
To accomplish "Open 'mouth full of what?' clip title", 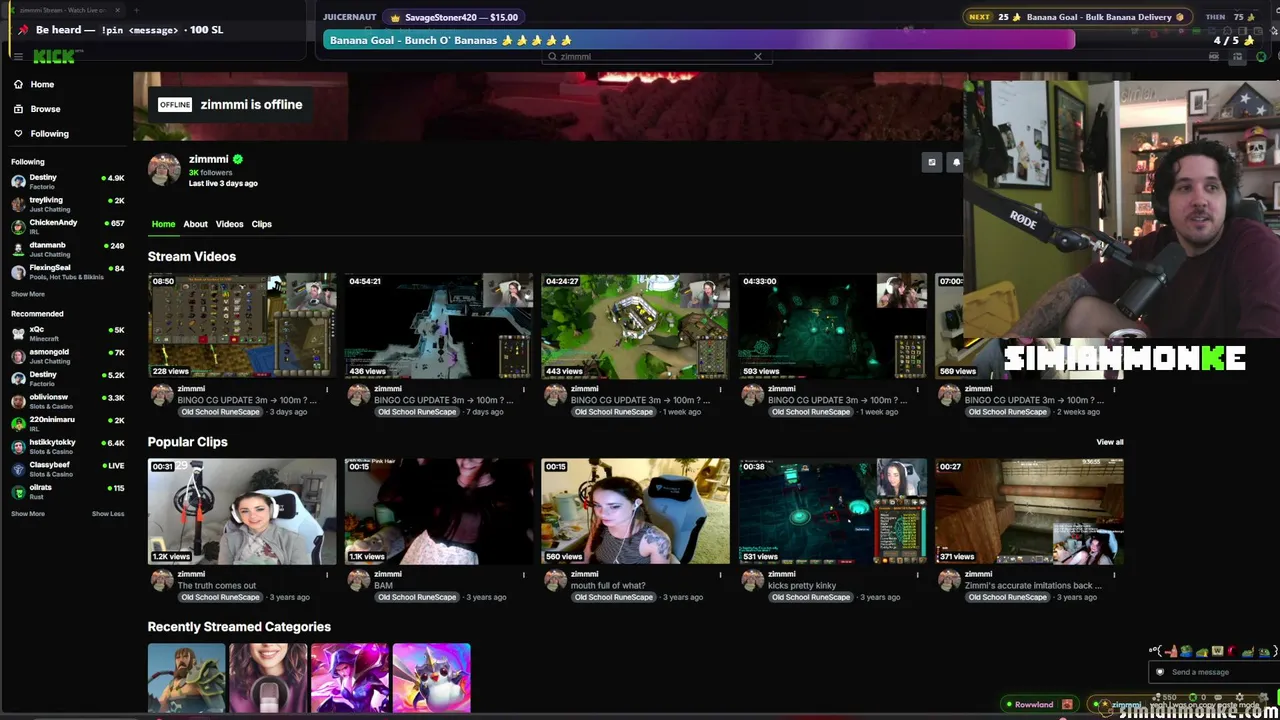I will point(608,586).
